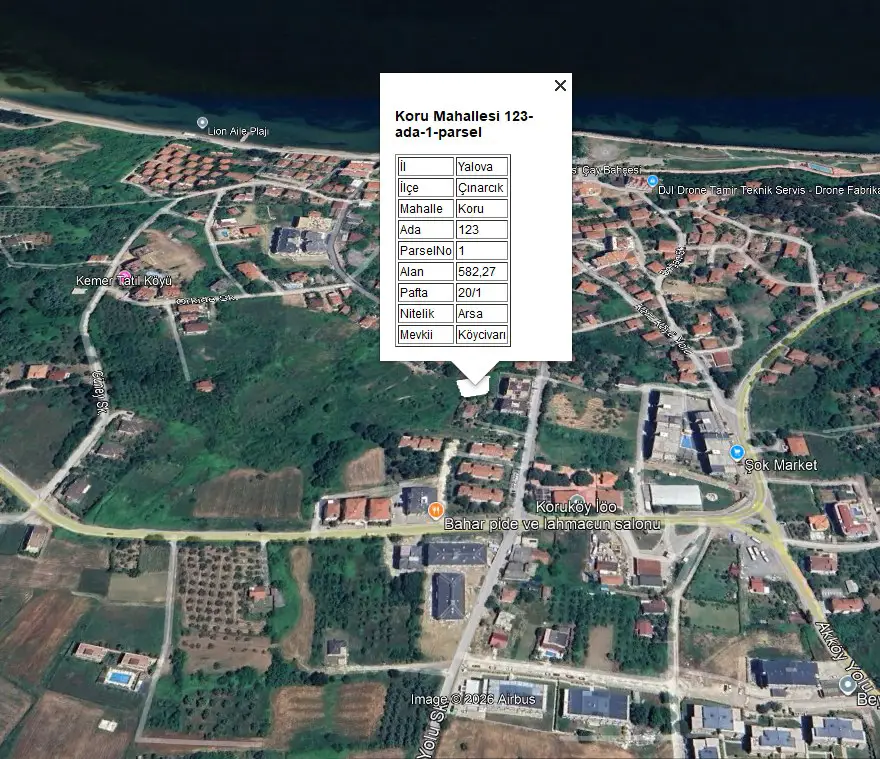Select the ParselNo value 1

click(482, 250)
